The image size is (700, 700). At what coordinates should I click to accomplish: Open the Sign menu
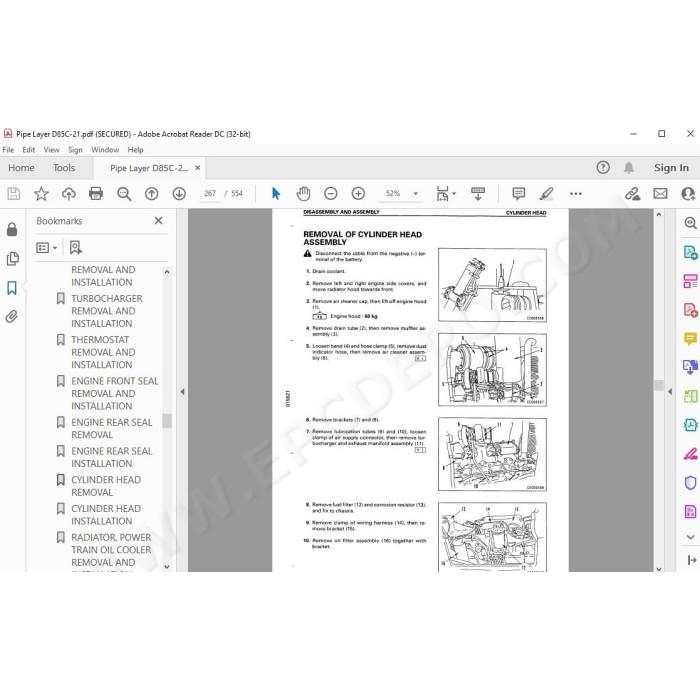click(x=75, y=150)
